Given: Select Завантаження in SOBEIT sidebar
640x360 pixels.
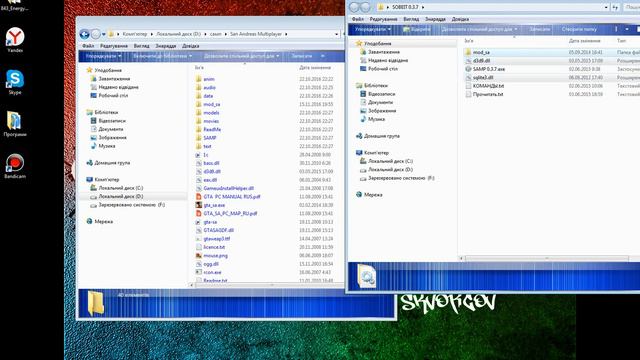Looking at the screenshot, I should [384, 52].
